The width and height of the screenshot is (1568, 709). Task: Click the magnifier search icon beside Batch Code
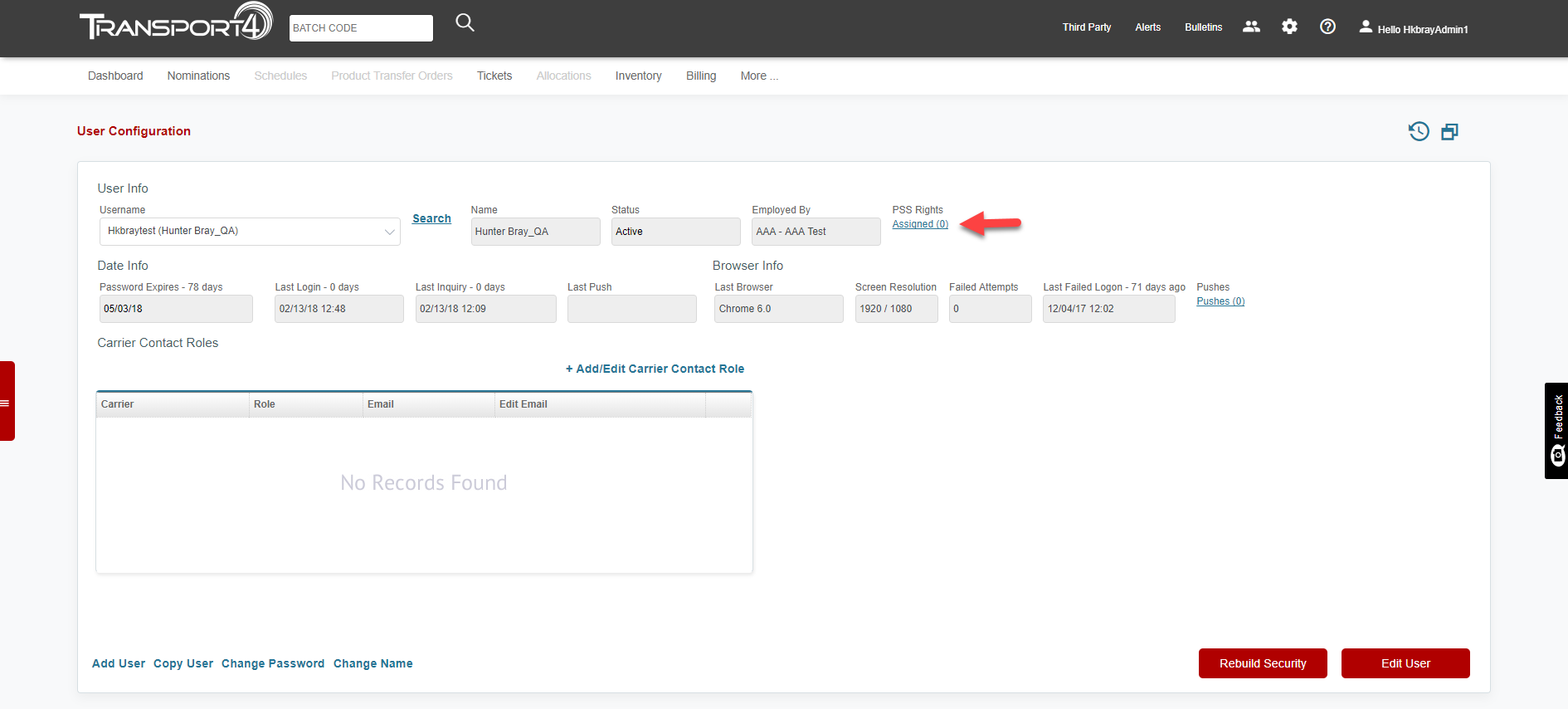(465, 23)
